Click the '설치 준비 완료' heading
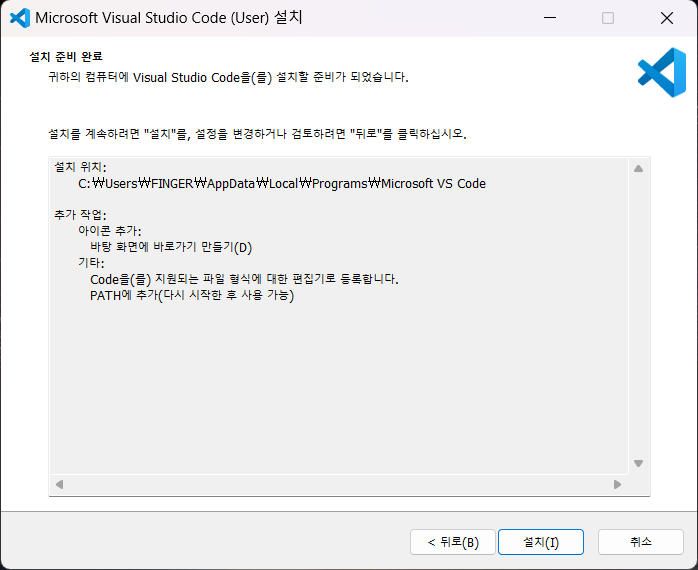The height and width of the screenshot is (570, 698). point(66,57)
